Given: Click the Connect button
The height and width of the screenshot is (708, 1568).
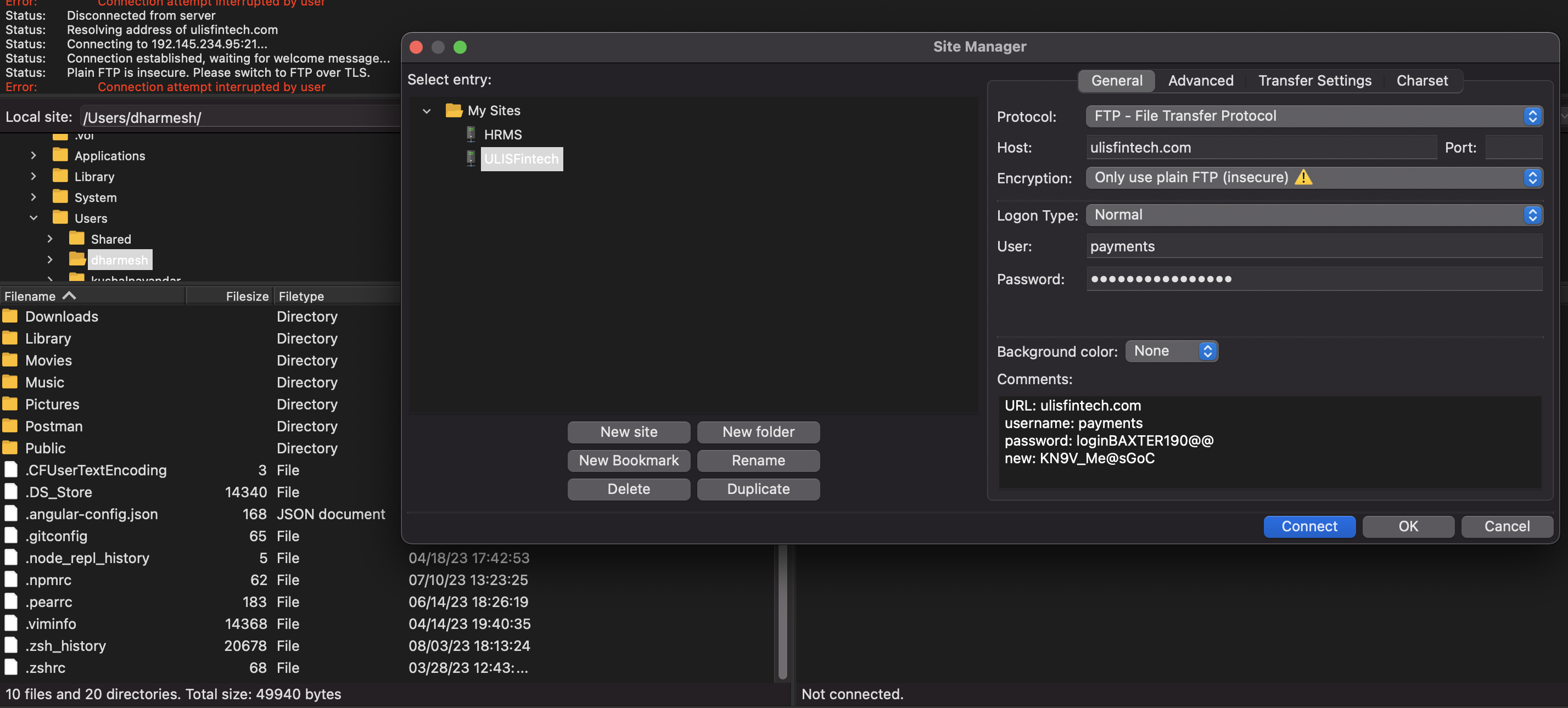Looking at the screenshot, I should 1309,526.
